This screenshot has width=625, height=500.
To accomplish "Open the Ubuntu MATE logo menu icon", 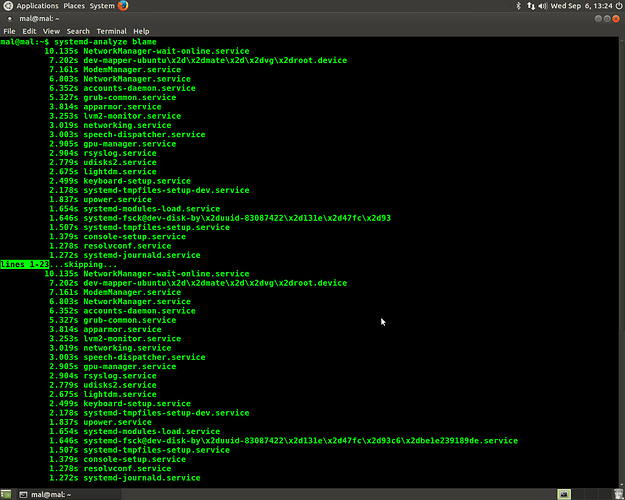I will point(8,6).
